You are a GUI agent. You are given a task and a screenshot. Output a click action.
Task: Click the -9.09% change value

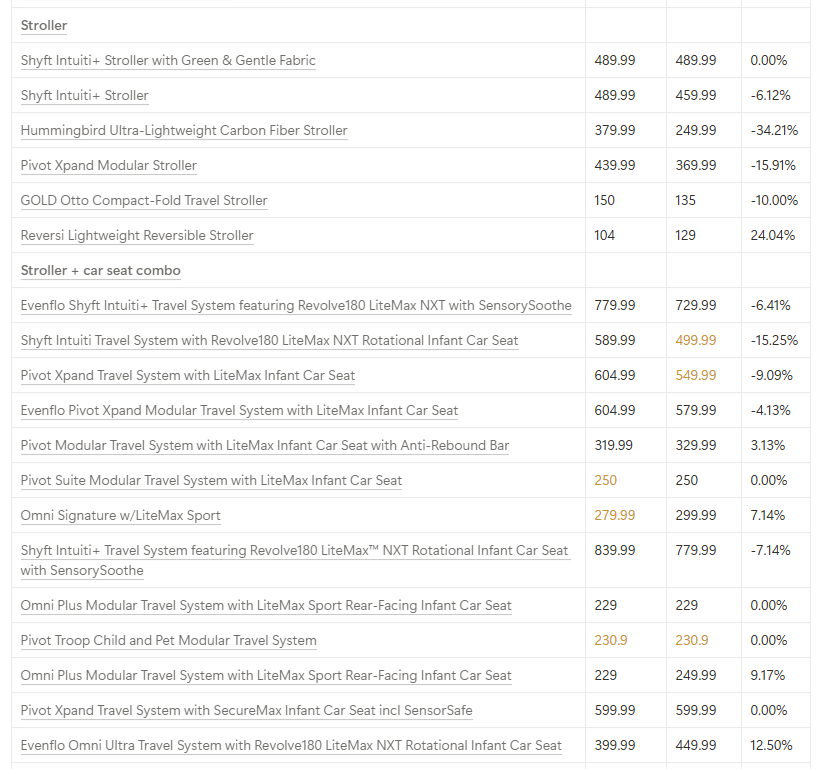(x=771, y=375)
